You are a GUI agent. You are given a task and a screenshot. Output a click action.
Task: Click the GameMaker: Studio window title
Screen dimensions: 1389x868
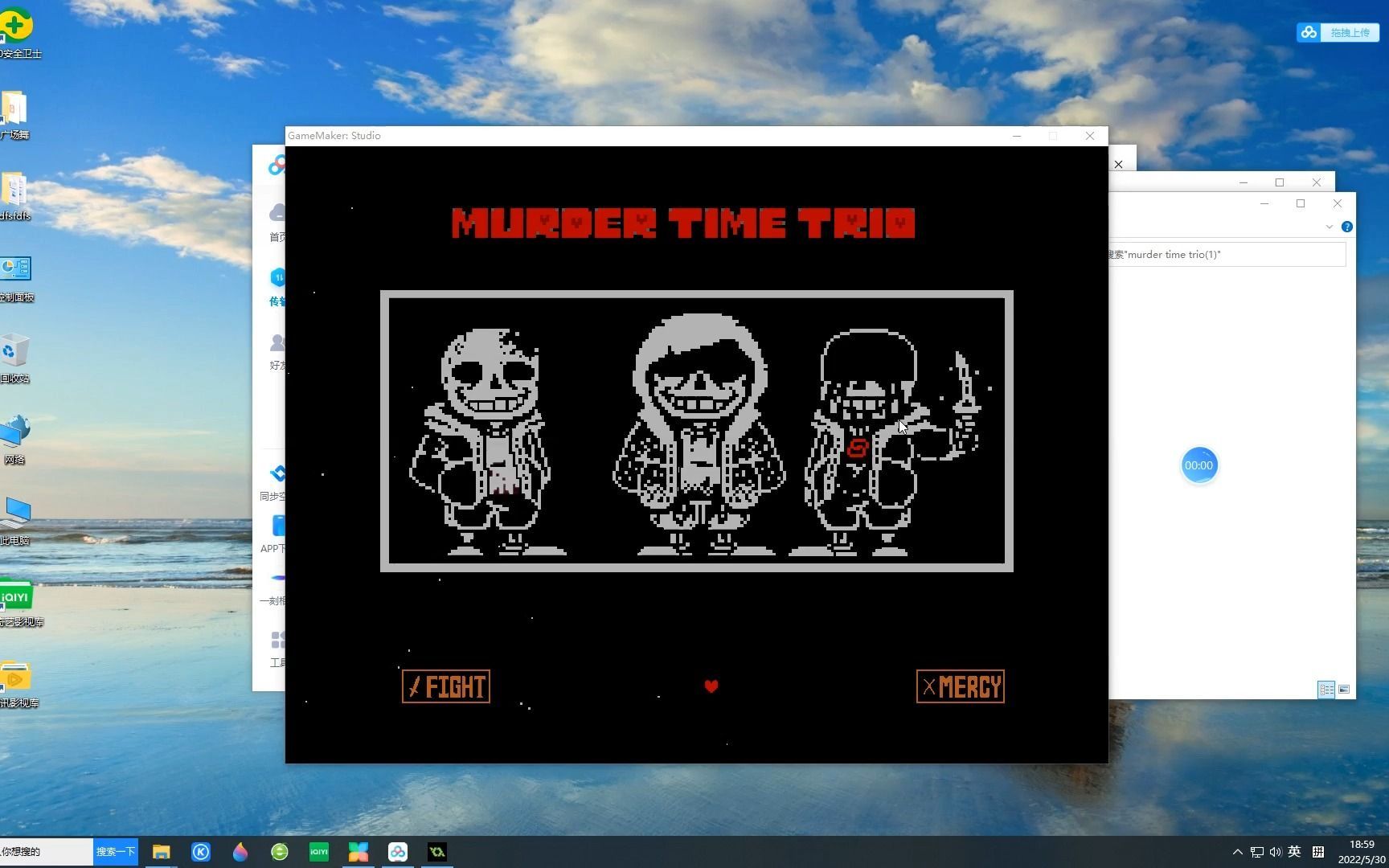tap(334, 136)
